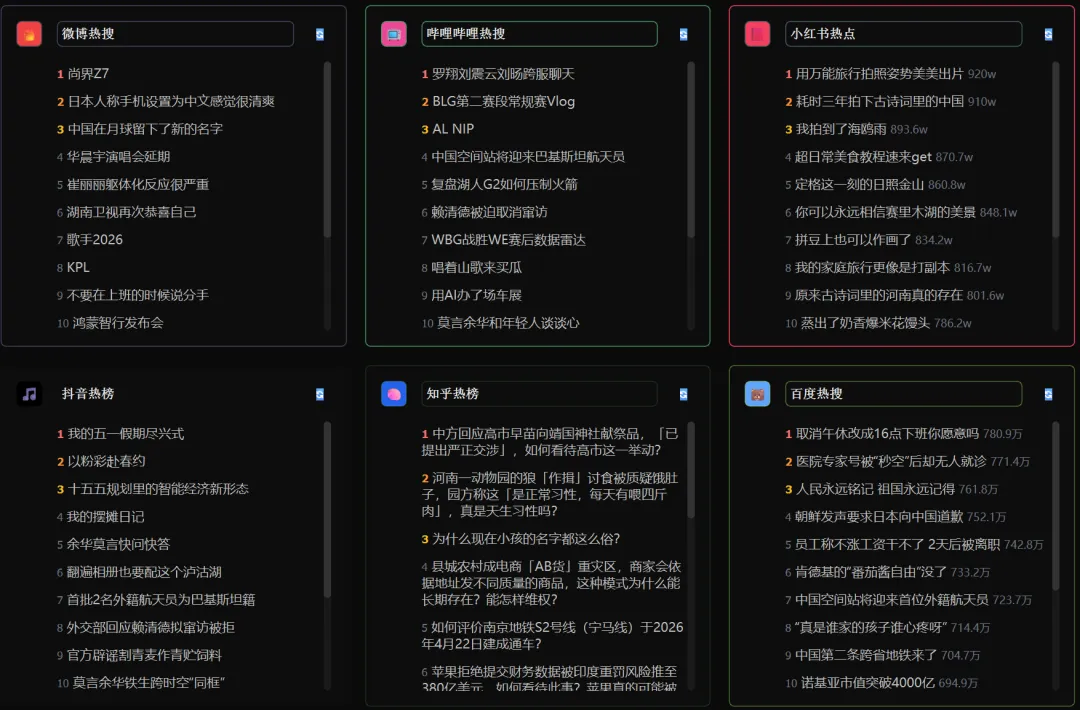Open Xiaohongshu item 拼豆上也可以作画了
Image resolution: width=1080 pixels, height=710 pixels.
tap(853, 240)
